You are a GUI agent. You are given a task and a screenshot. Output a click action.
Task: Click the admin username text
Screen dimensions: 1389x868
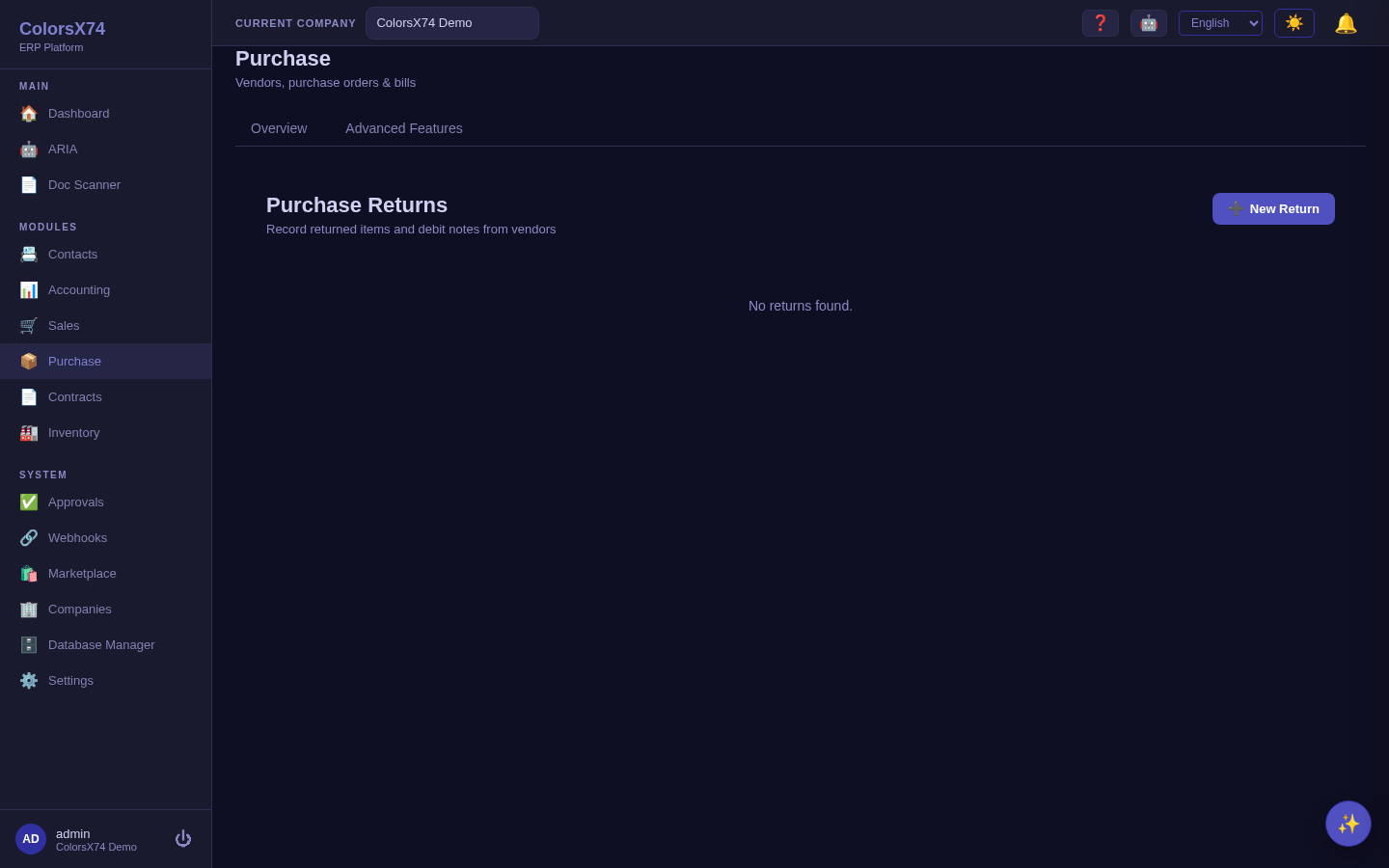click(72, 833)
